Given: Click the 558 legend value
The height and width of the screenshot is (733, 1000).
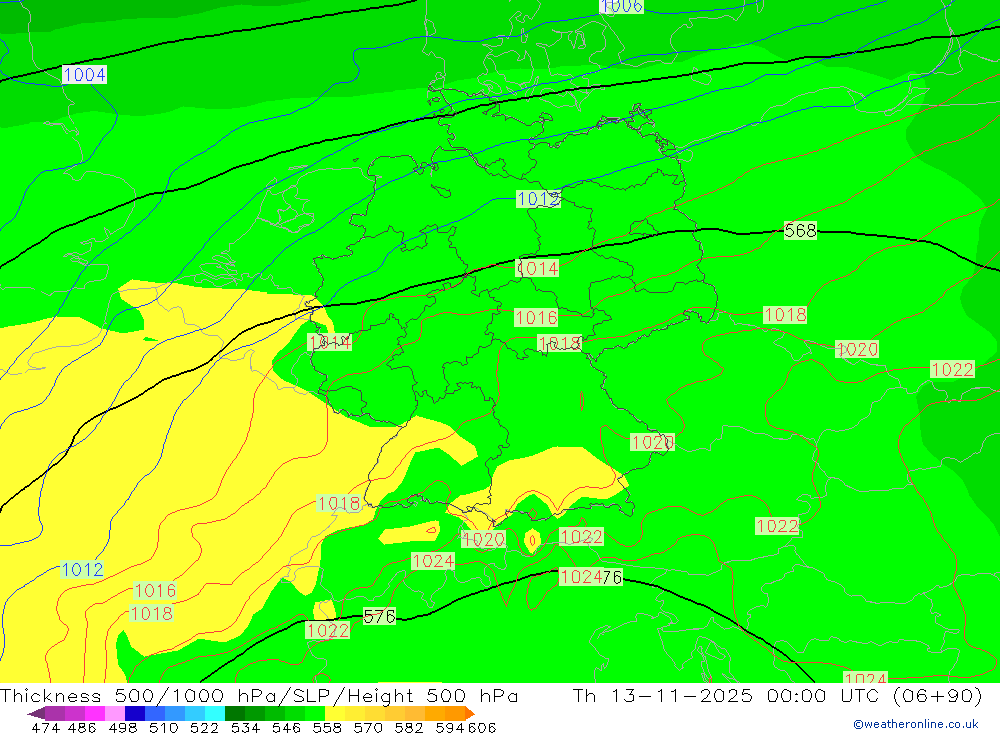Looking at the screenshot, I should coord(327,727).
